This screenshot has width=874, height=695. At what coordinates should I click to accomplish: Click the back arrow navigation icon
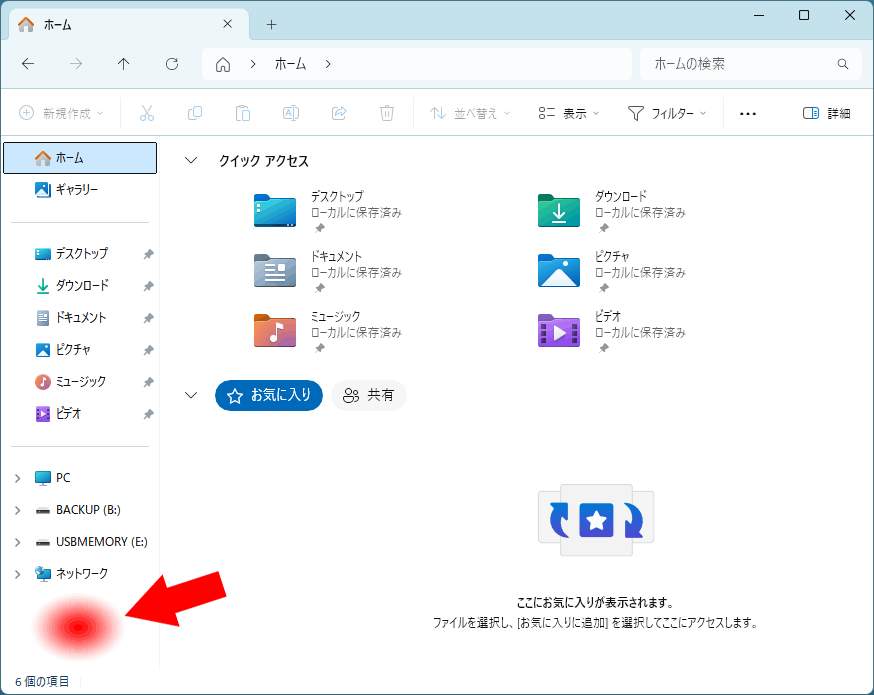point(28,64)
